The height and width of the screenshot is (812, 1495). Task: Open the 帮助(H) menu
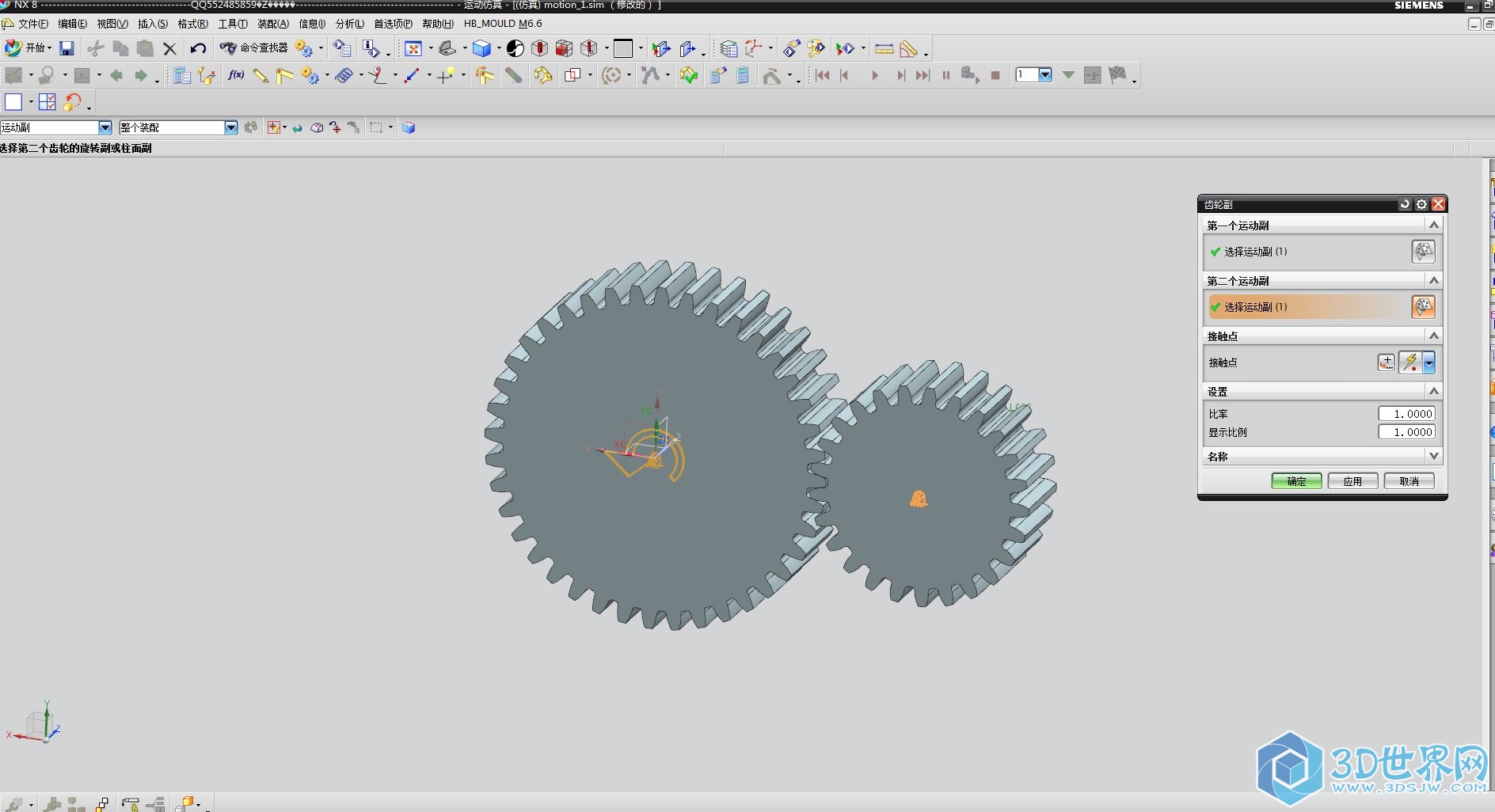pos(438,24)
